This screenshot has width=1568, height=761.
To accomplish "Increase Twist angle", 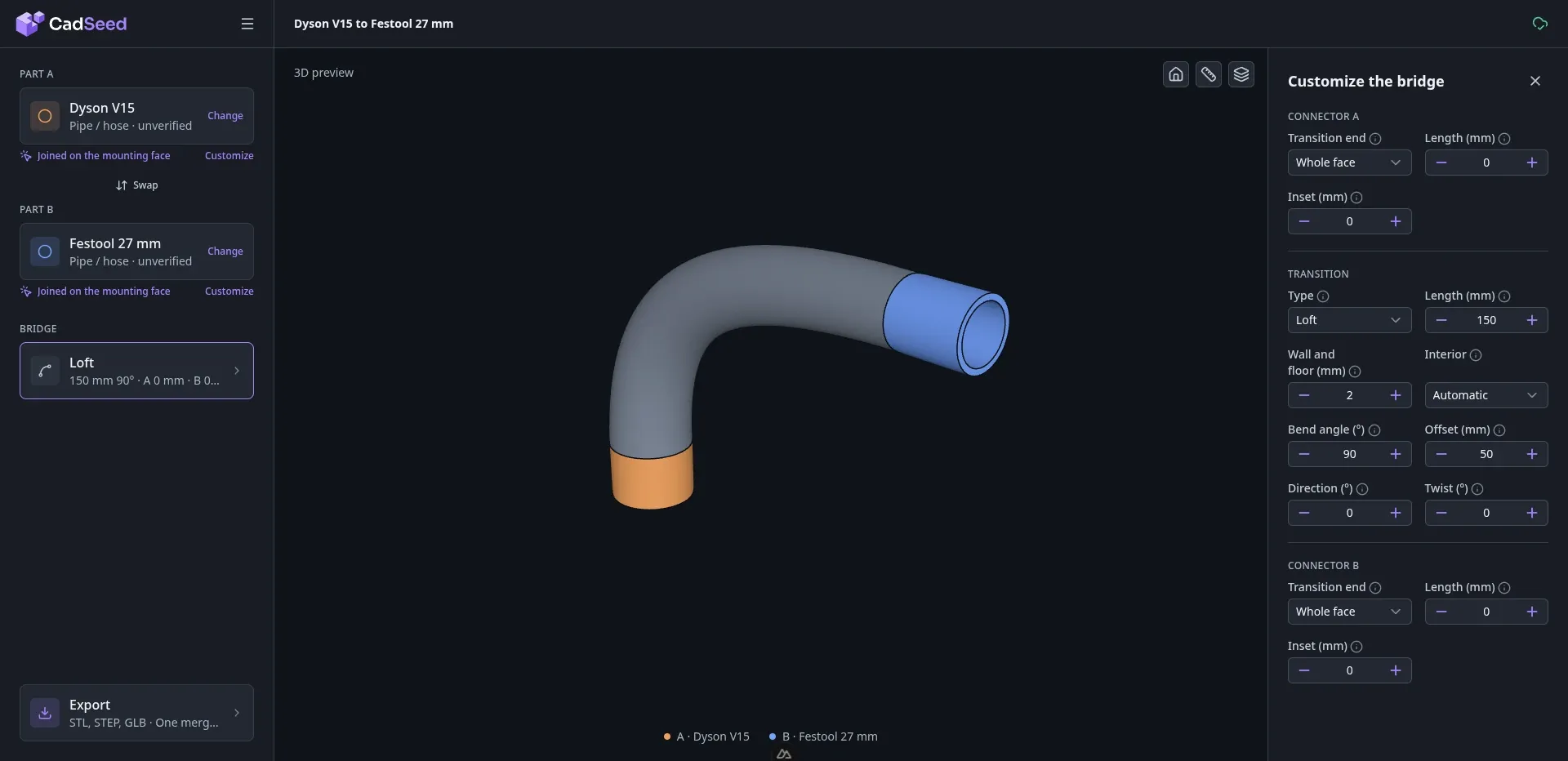I will pyautogui.click(x=1532, y=513).
